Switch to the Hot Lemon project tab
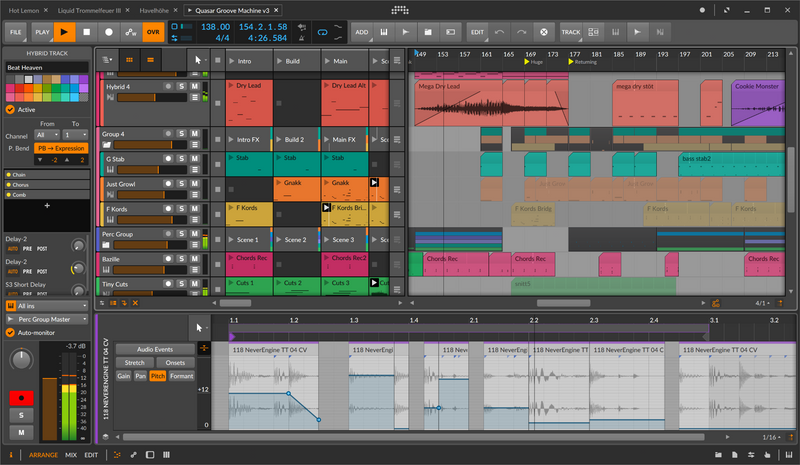 tap(24, 10)
